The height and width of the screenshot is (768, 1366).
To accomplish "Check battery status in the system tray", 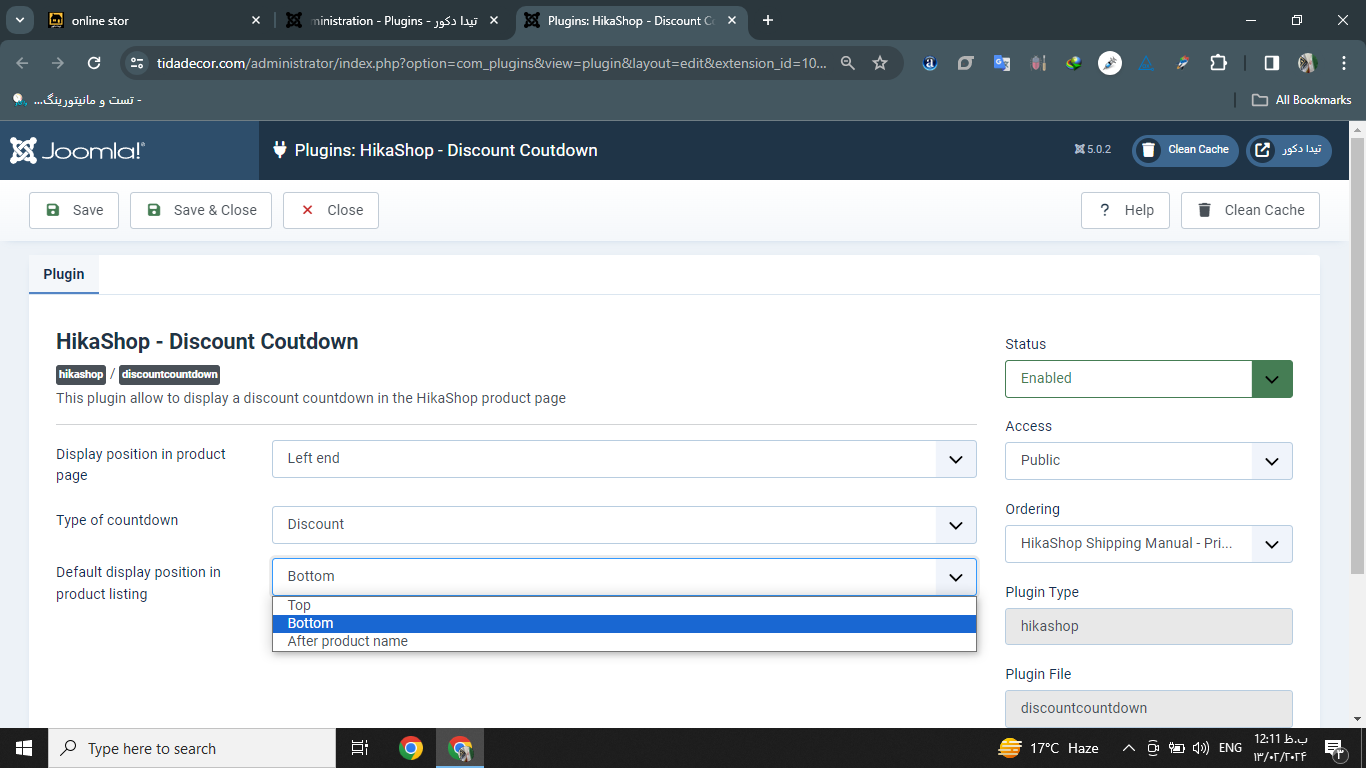I will 1177,748.
